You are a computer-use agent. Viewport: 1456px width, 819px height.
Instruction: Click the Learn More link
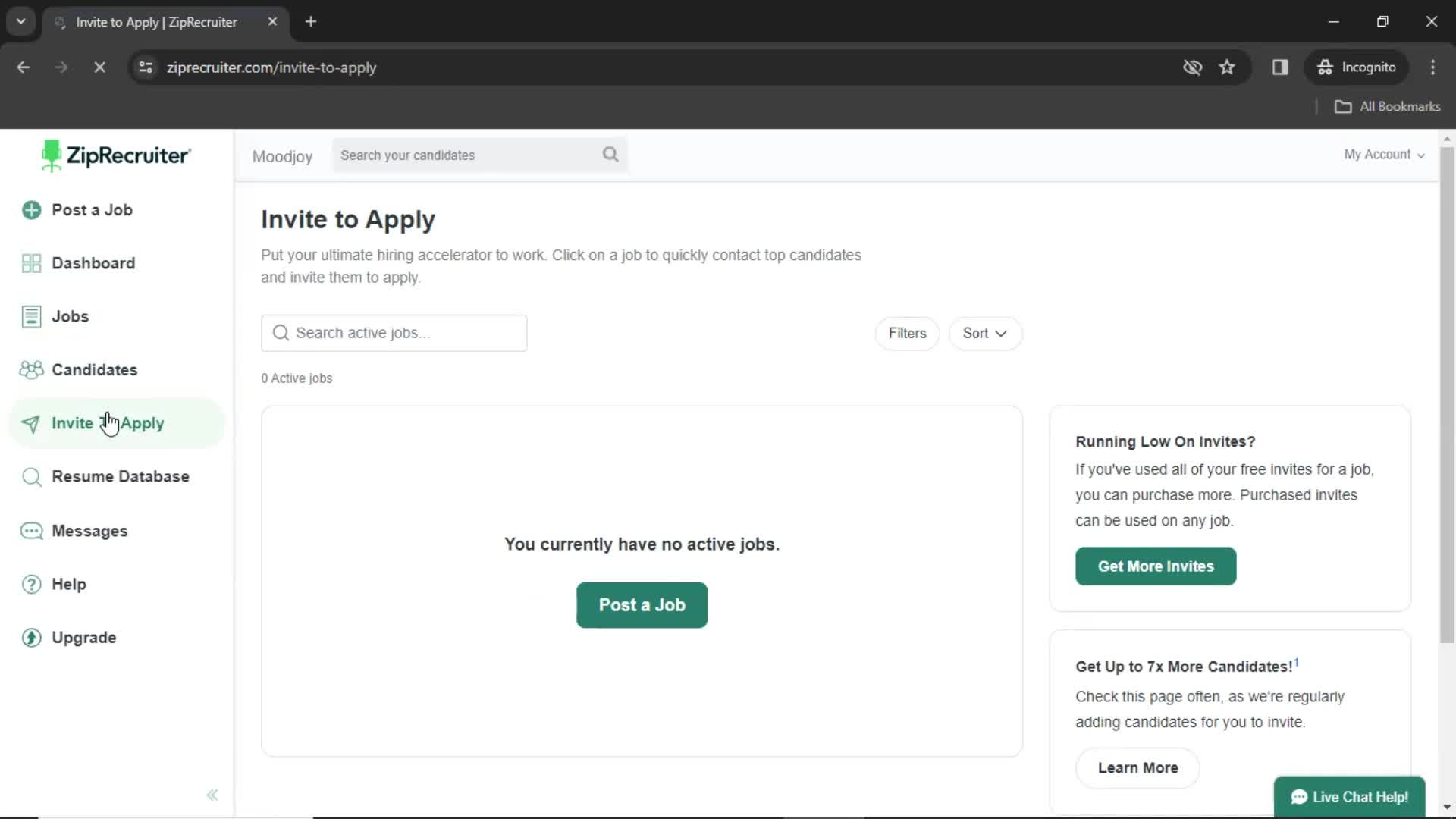tap(1138, 767)
